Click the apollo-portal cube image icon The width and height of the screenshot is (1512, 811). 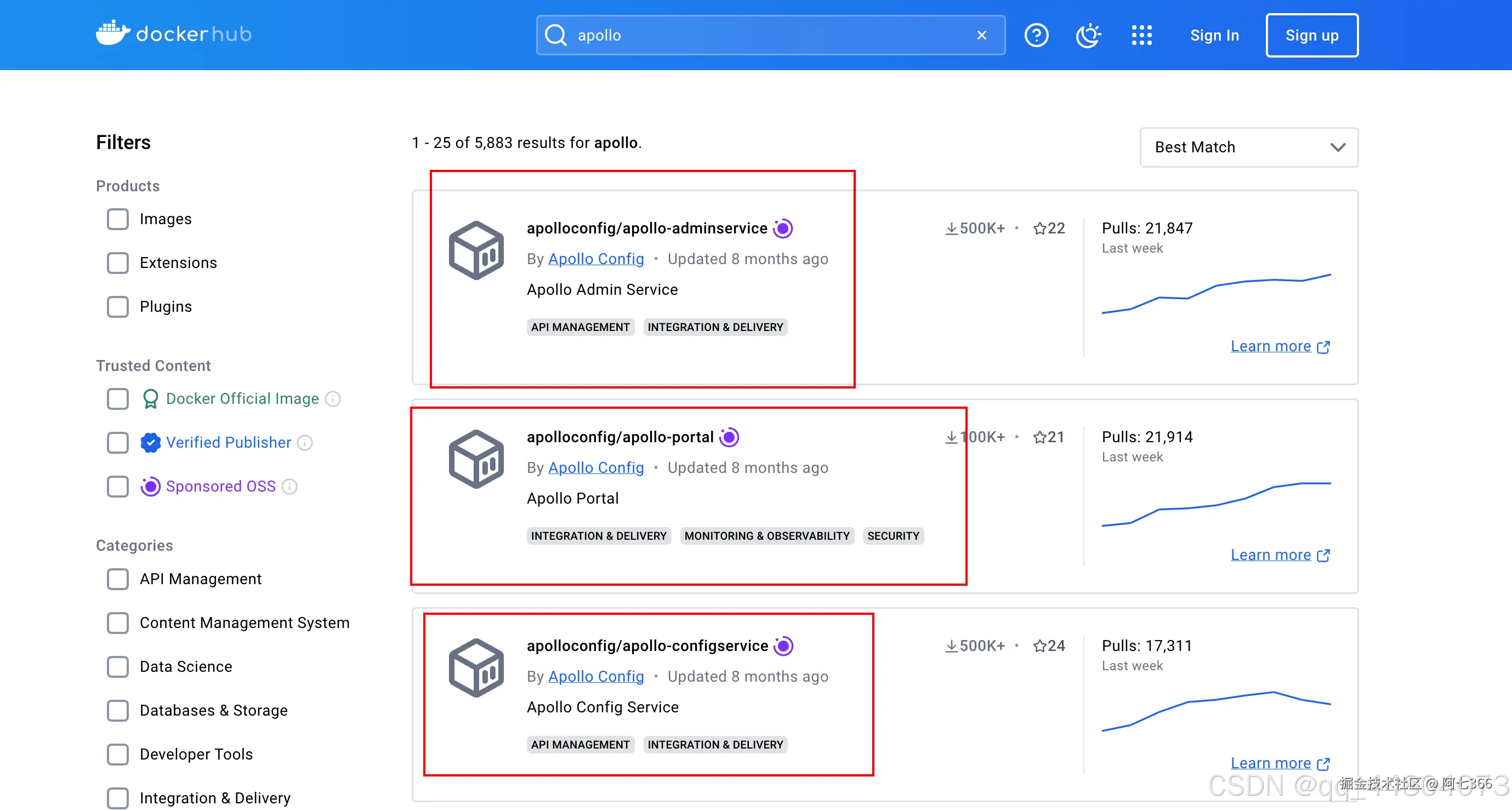pos(476,459)
